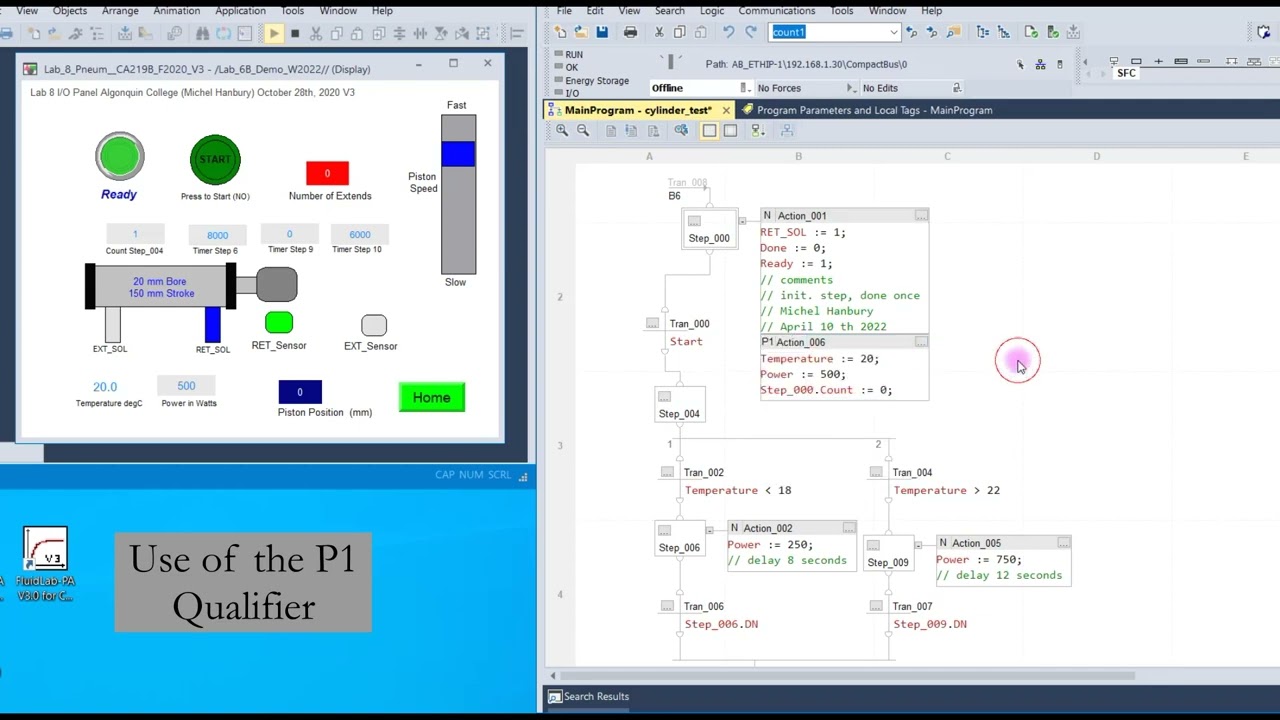
Task: Click the Test Display play icon
Action: pos(273,33)
